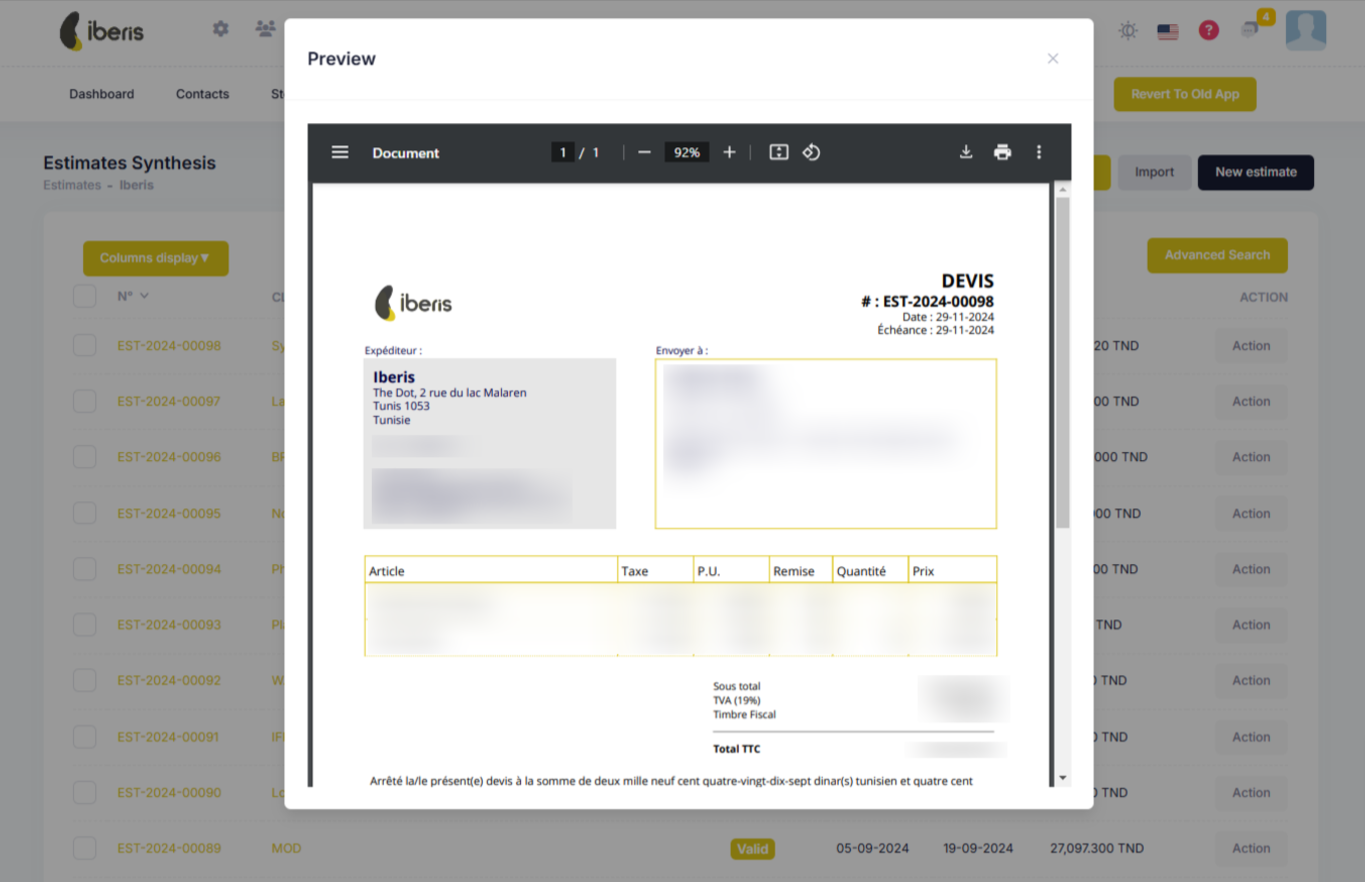Open Action menu for EST-2024-00091
Viewport: 1365px width, 882px height.
[x=1251, y=737]
